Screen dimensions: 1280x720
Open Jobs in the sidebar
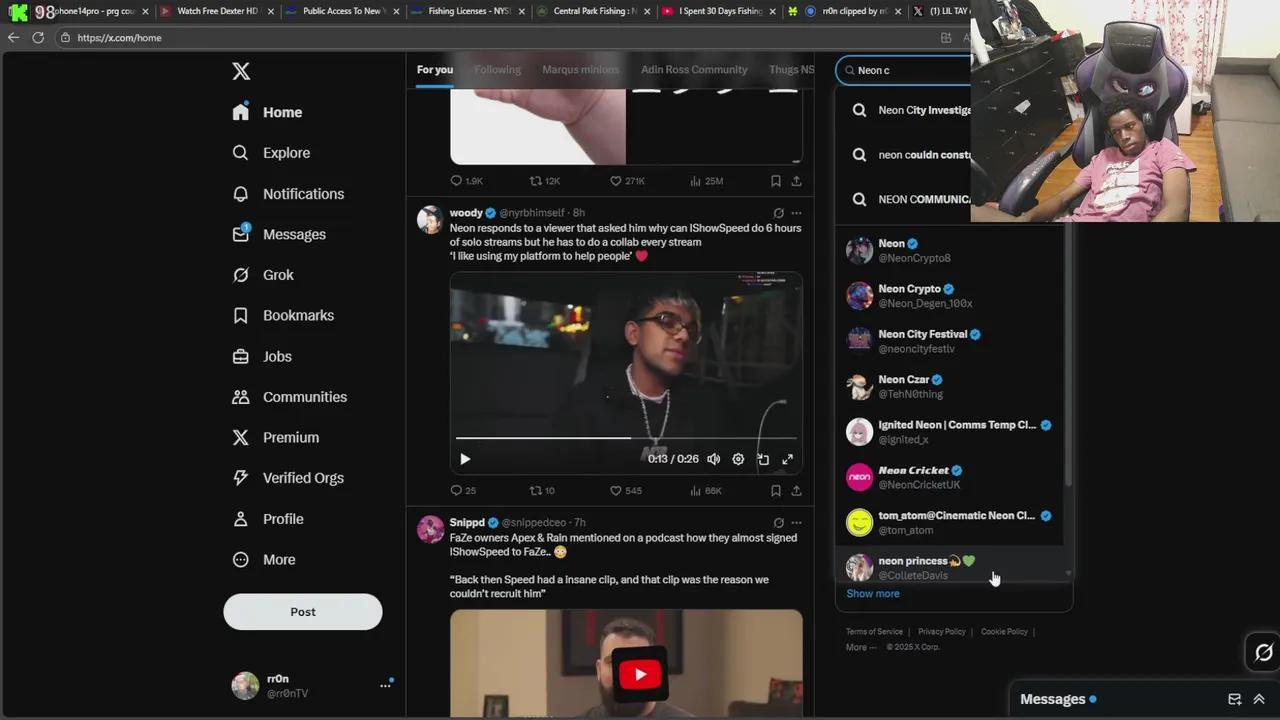click(262, 356)
